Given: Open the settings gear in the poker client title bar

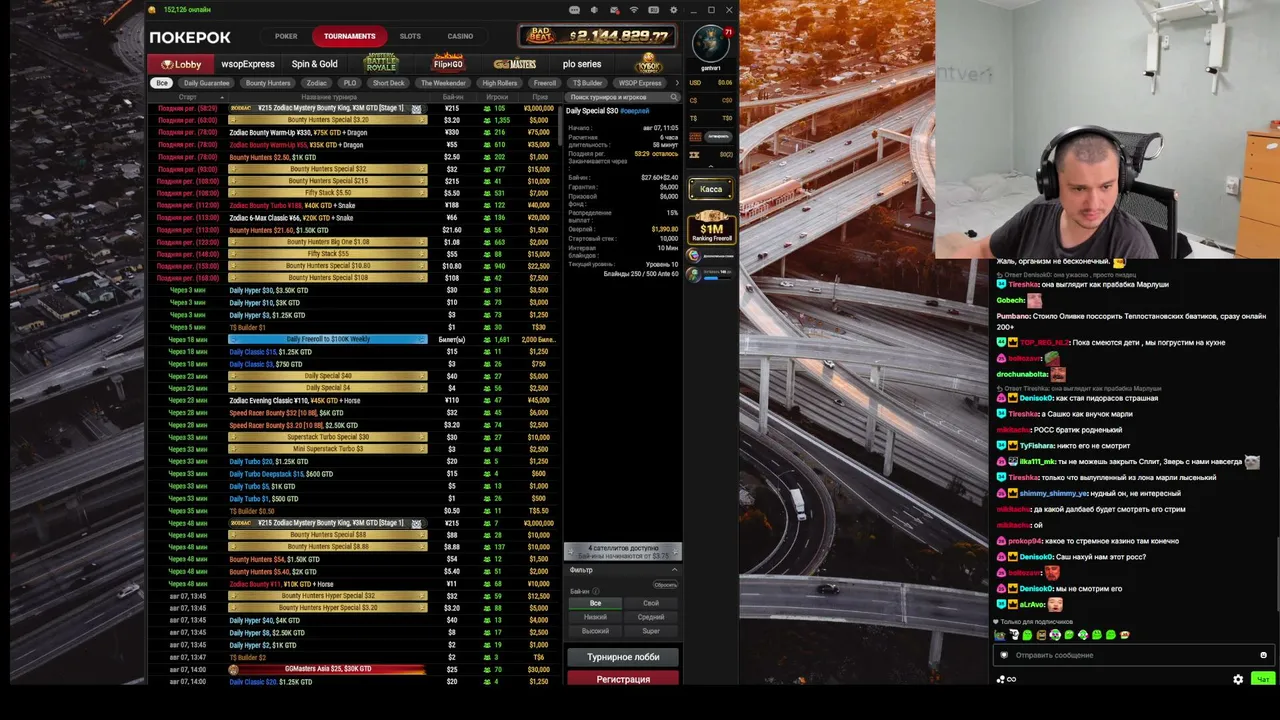Looking at the screenshot, I should 673,10.
